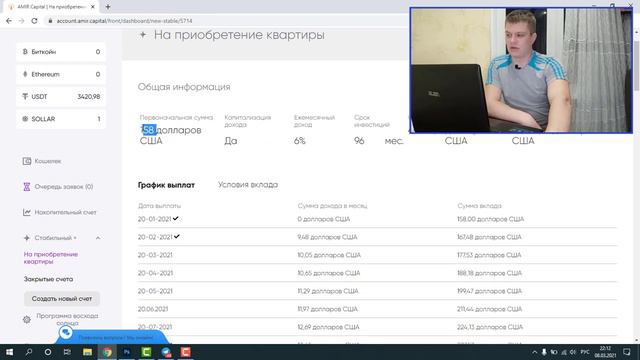Screen dimensions: 640x360
Task: Open a new browser tab with plus
Action: pos(108,7)
